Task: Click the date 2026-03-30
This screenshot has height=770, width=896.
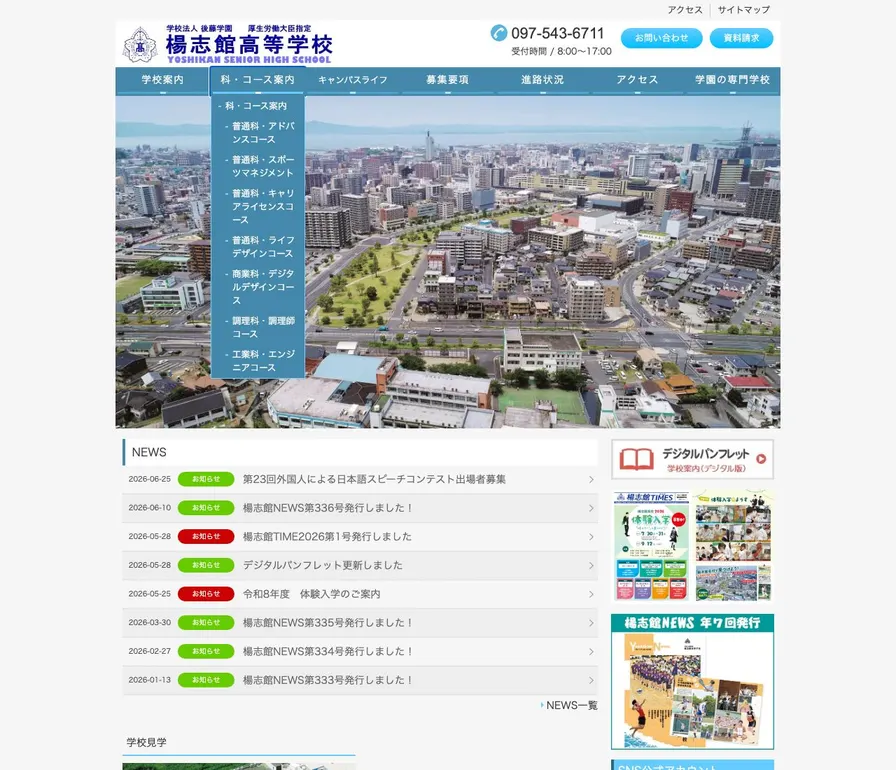Action: click(150, 623)
